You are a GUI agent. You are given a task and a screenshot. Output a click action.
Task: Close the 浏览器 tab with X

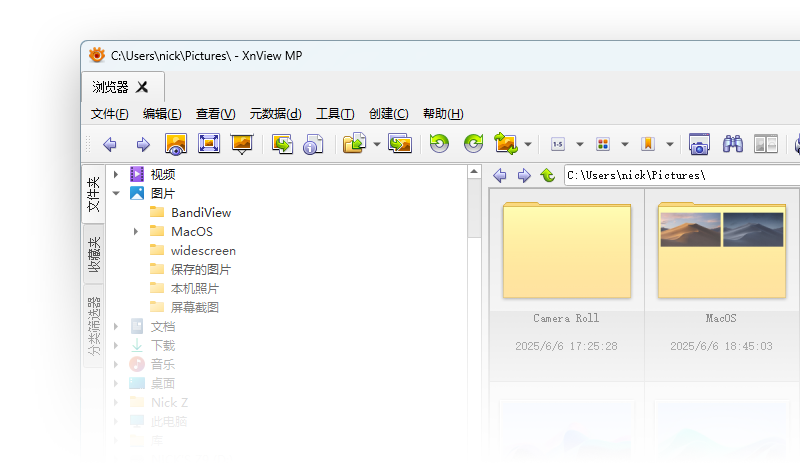142,87
